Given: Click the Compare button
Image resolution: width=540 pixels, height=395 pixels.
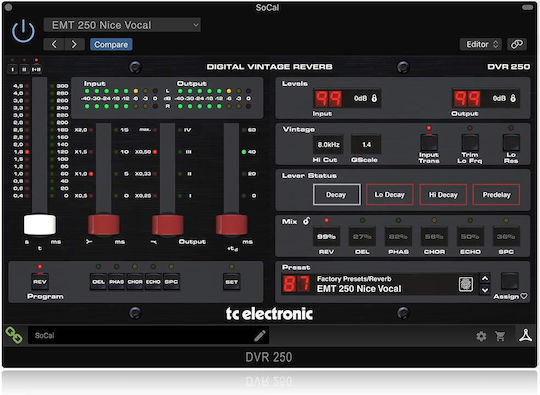Looking at the screenshot, I should (x=111, y=44).
